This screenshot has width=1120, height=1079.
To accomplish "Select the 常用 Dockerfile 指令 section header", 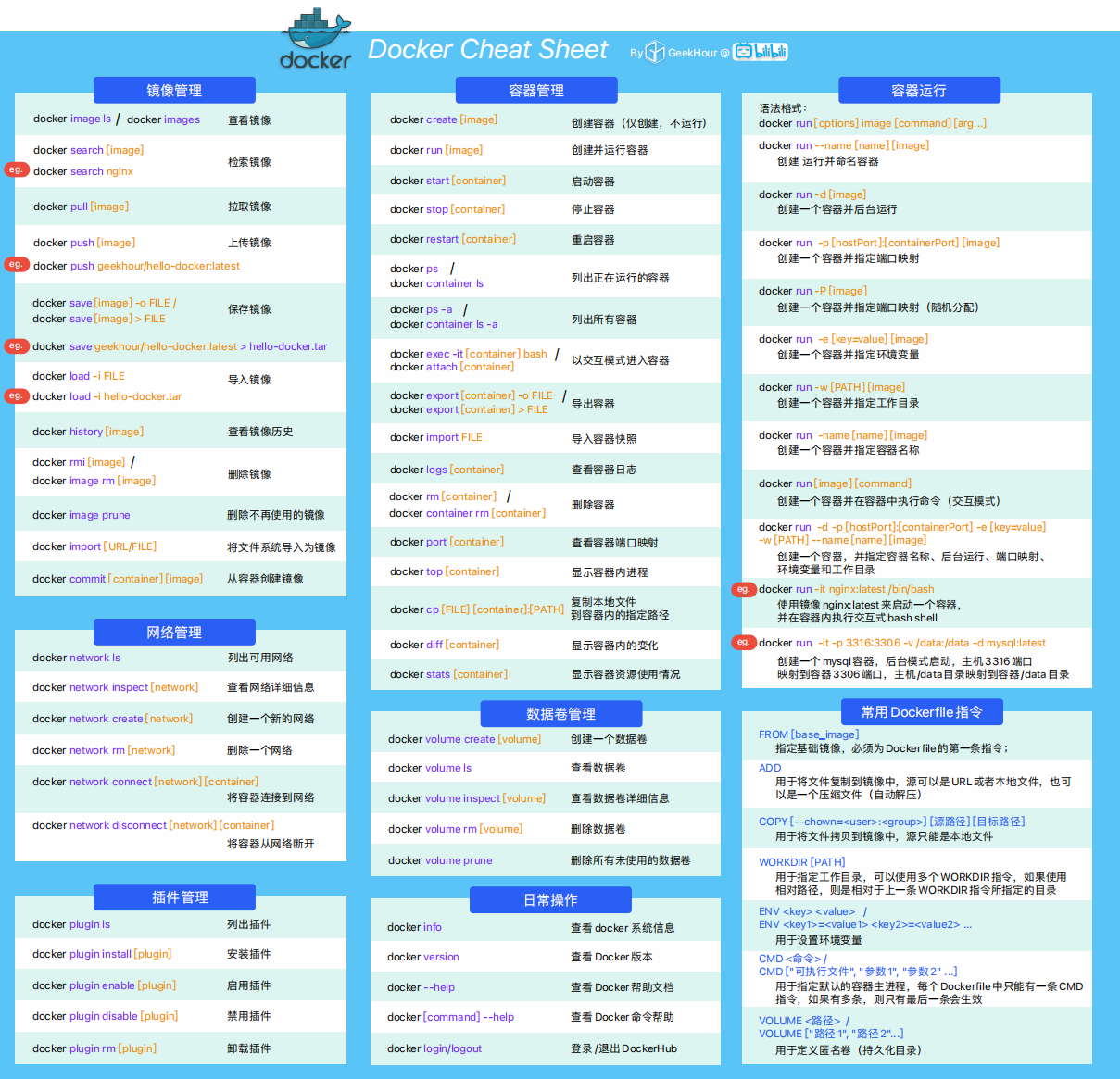I will pyautogui.click(x=922, y=711).
